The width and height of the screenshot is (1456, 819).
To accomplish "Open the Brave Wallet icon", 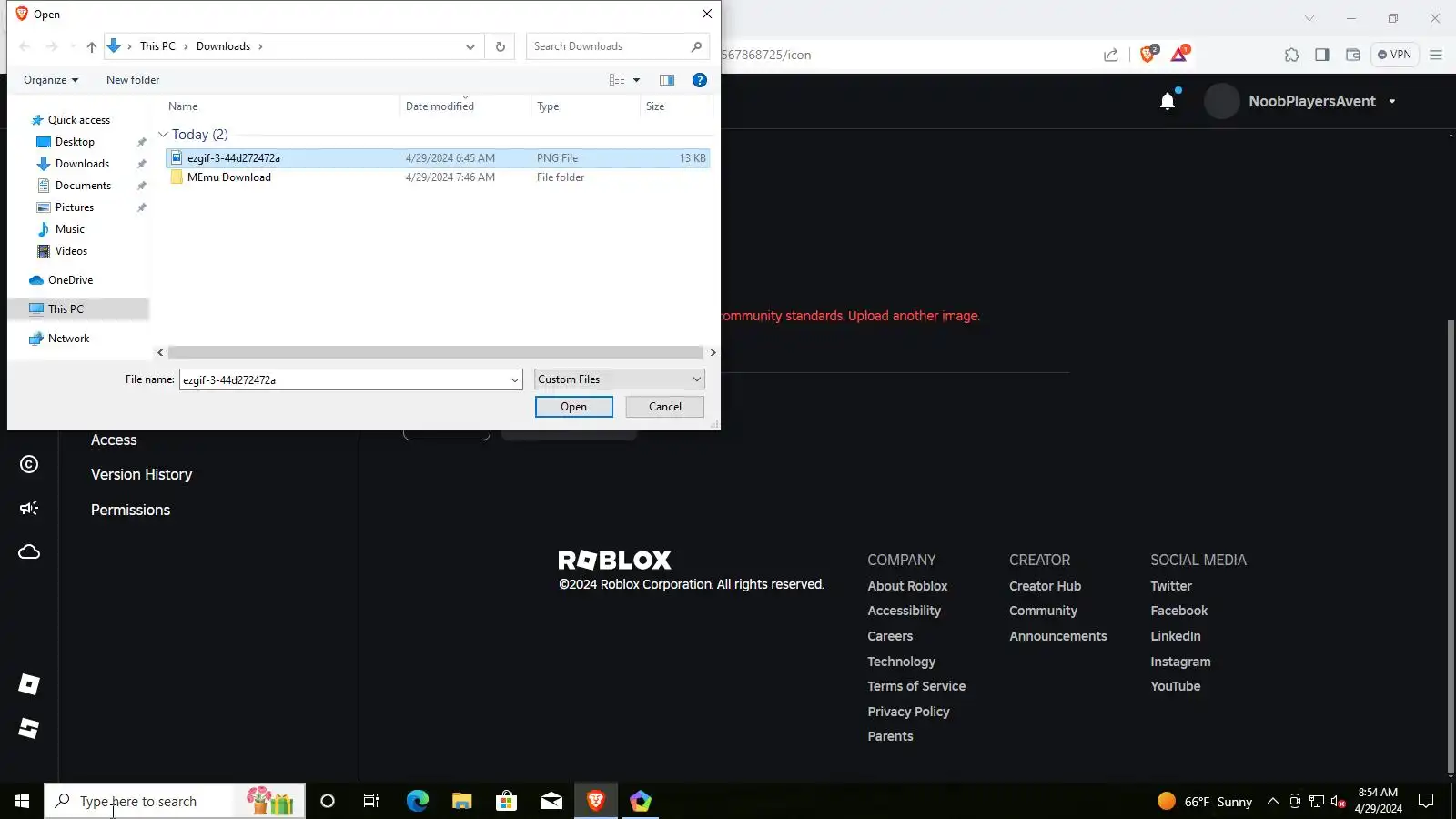I will [x=1353, y=55].
